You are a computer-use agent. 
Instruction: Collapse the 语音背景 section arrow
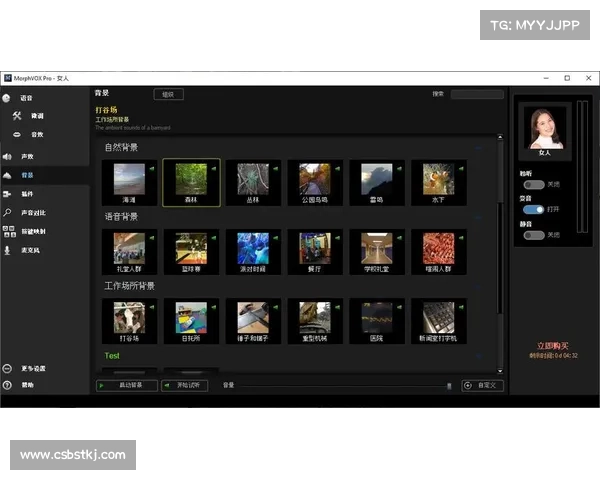point(478,217)
